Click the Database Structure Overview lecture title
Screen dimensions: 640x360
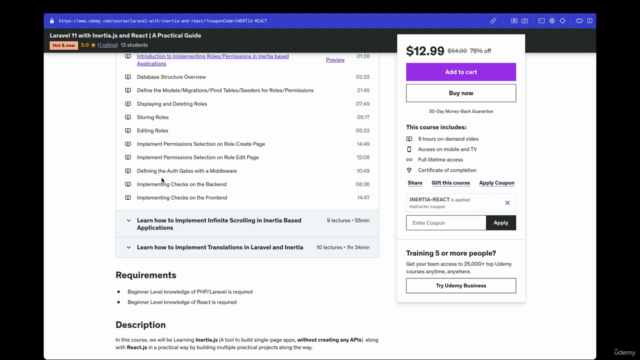click(x=171, y=77)
